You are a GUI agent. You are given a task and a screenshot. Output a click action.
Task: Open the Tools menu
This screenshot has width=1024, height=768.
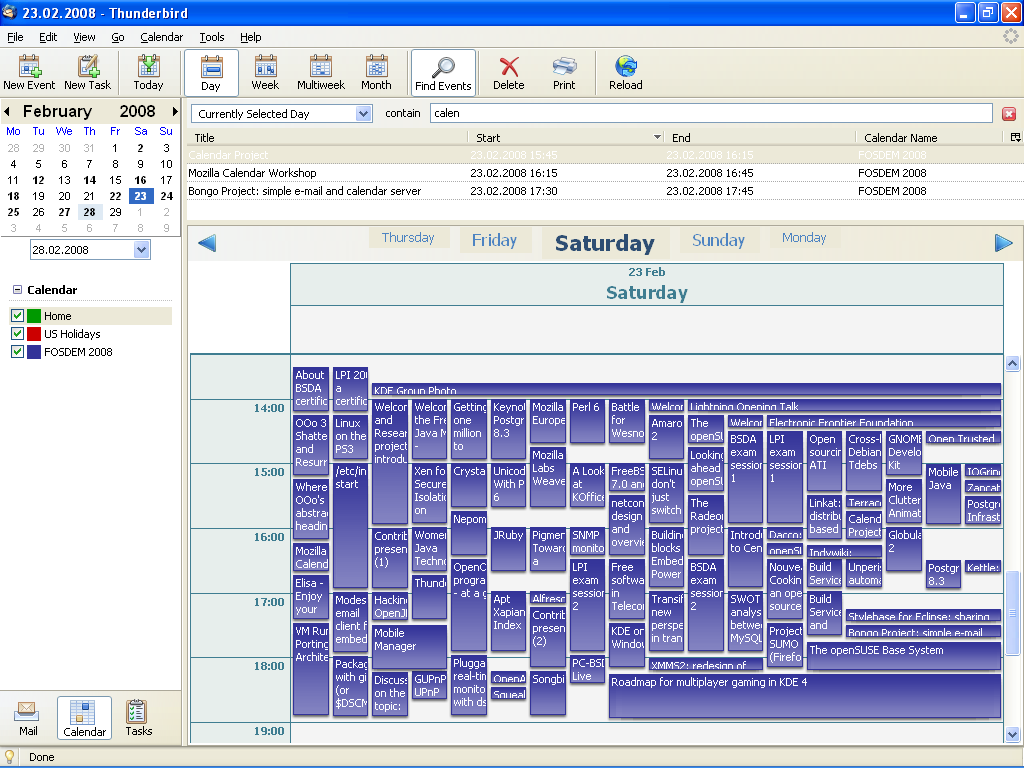[212, 37]
